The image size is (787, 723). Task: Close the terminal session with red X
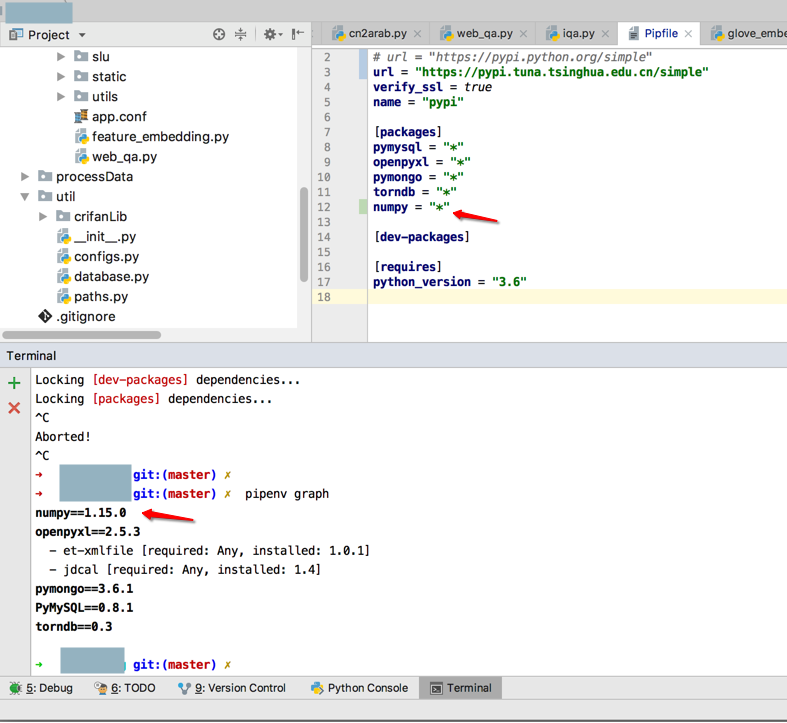point(14,408)
